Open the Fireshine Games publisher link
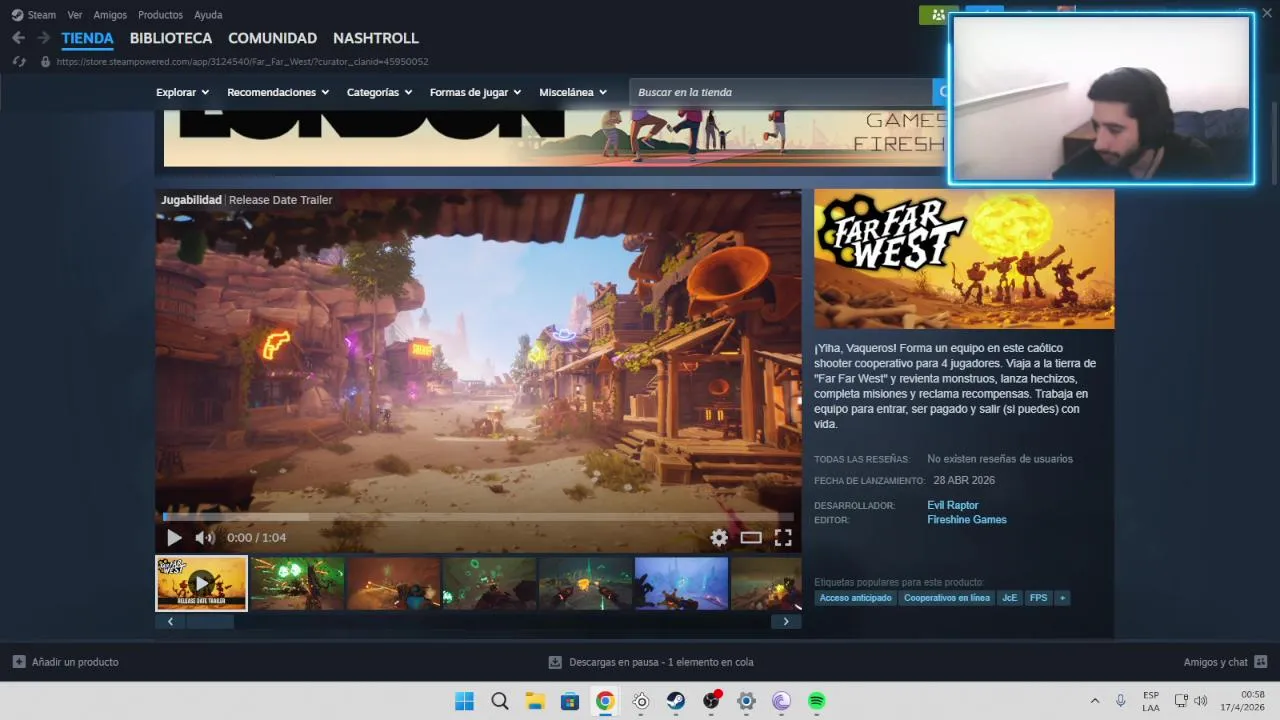1280x720 pixels. pos(967,520)
